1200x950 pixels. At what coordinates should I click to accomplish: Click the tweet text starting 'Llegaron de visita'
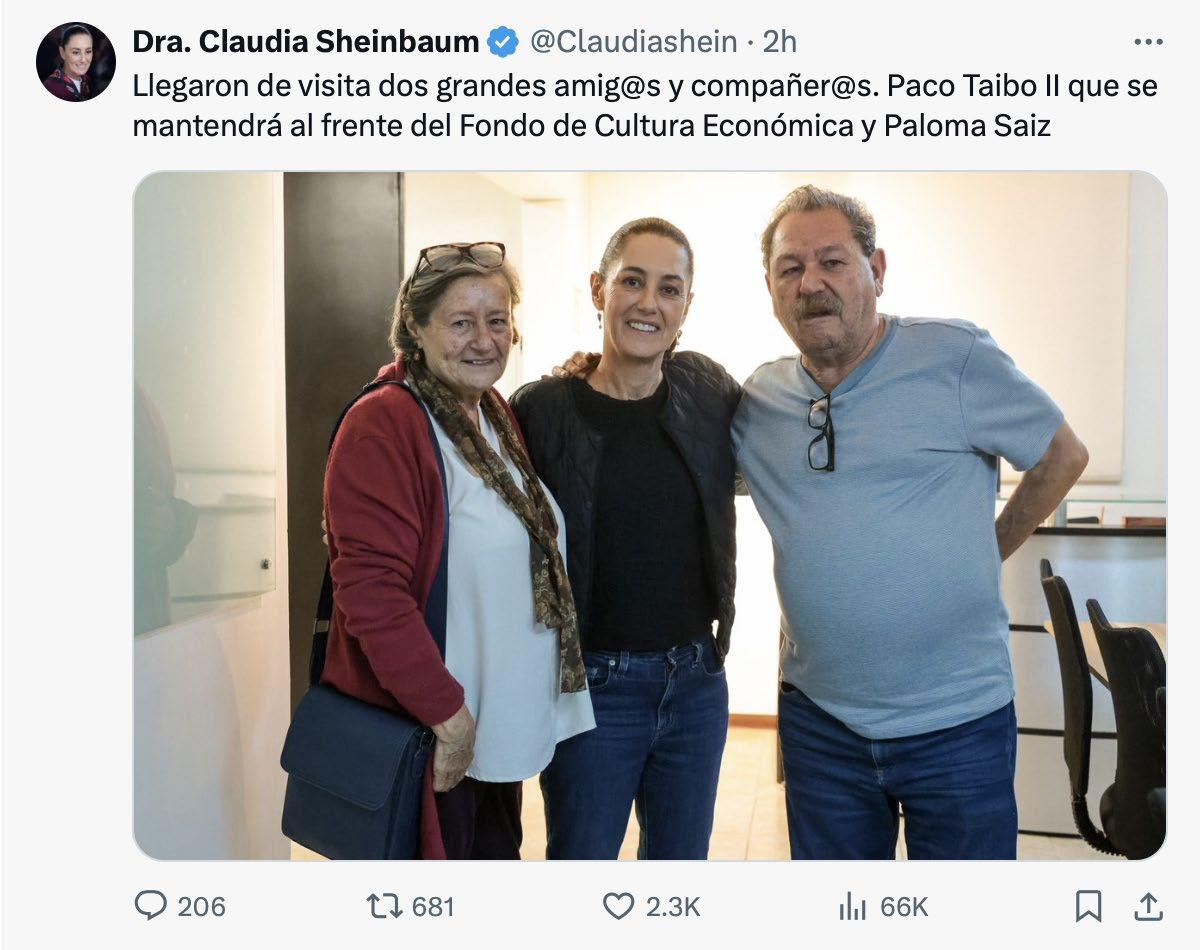(x=400, y=86)
